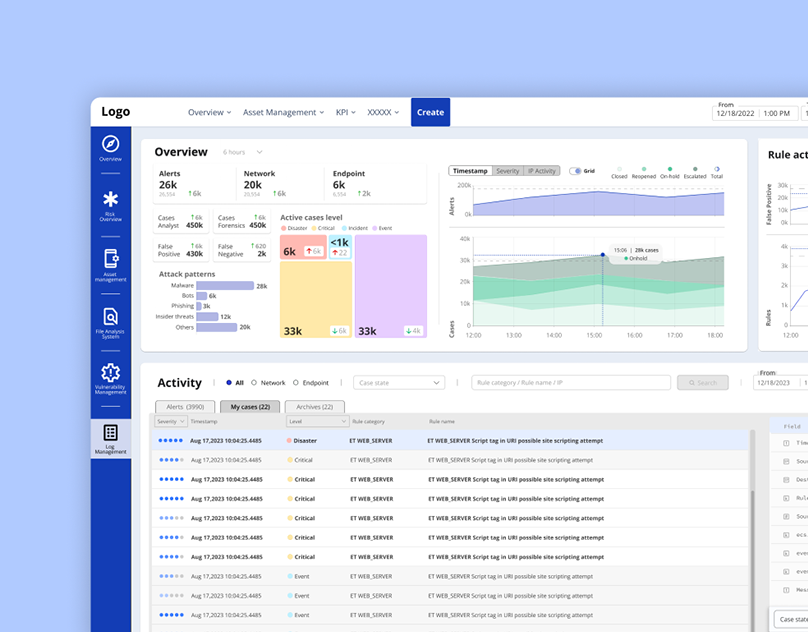The width and height of the screenshot is (808, 632).
Task: Open the Case state dropdown
Action: (399, 382)
